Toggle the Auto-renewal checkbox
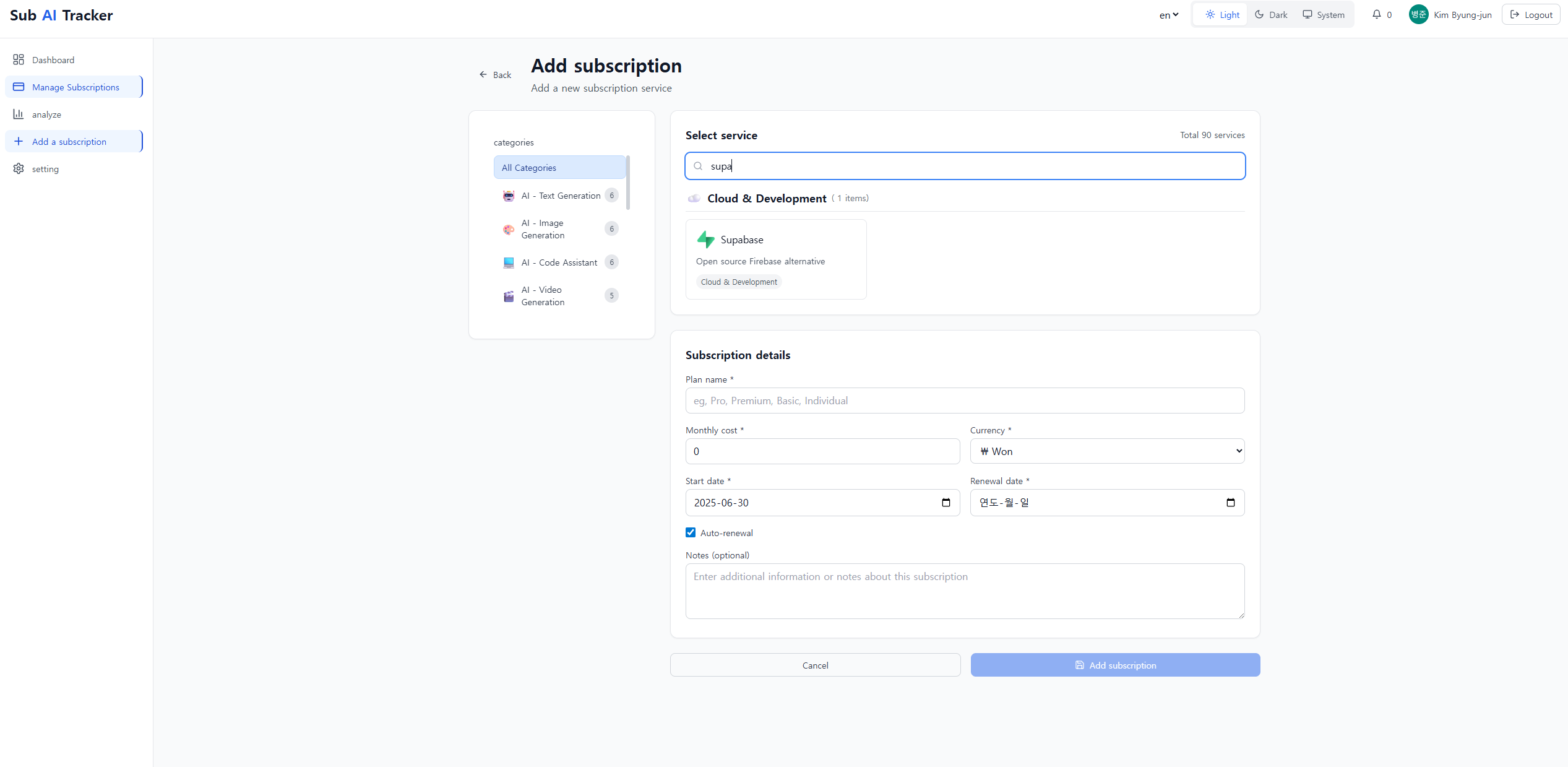Viewport: 1568px width, 767px height. point(691,532)
